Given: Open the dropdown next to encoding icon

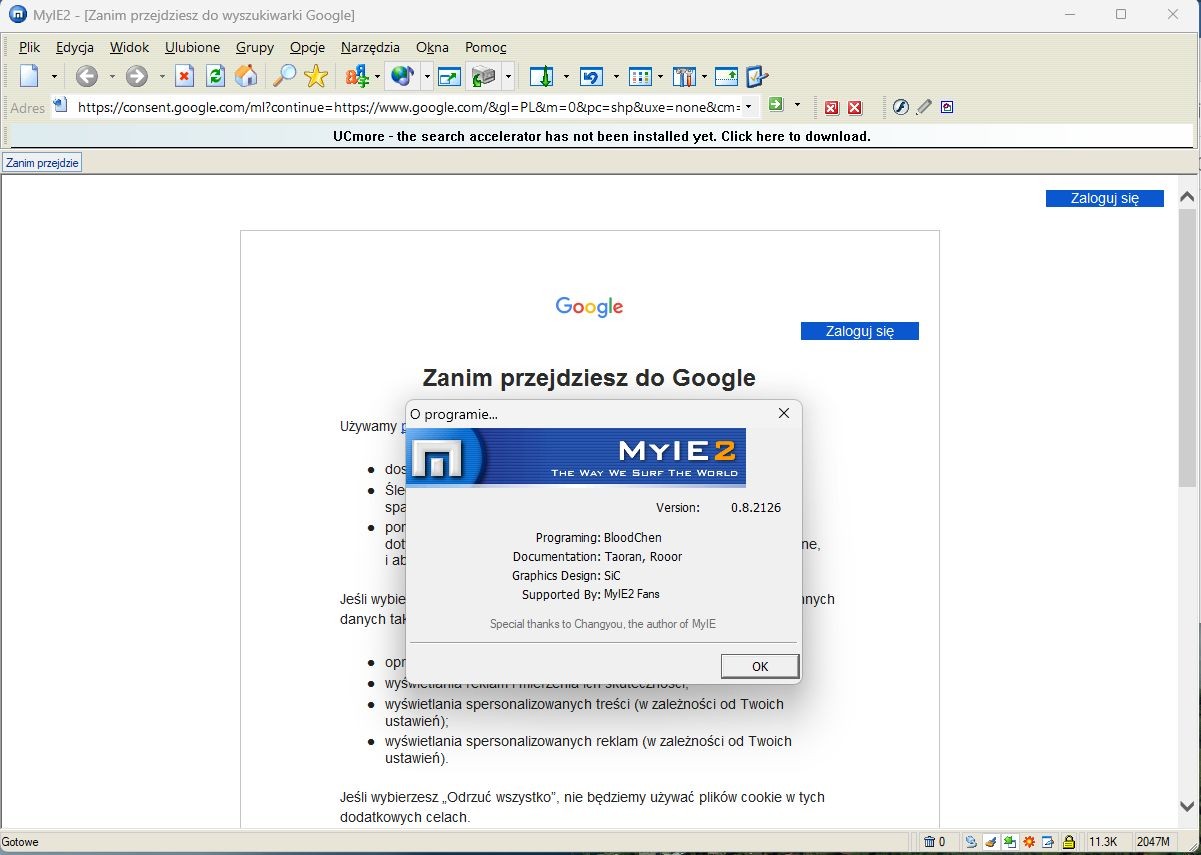Looking at the screenshot, I should point(376,77).
